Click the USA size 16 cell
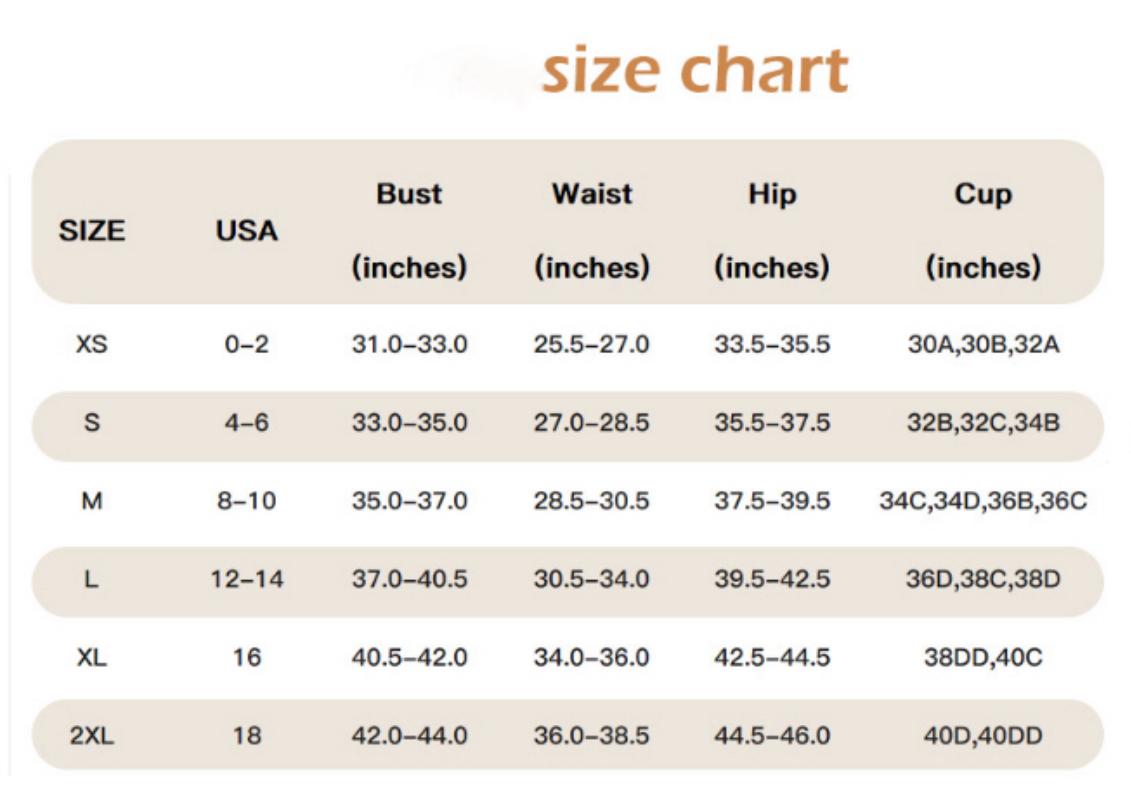Screen dimensions: 1131x801 (x=247, y=657)
